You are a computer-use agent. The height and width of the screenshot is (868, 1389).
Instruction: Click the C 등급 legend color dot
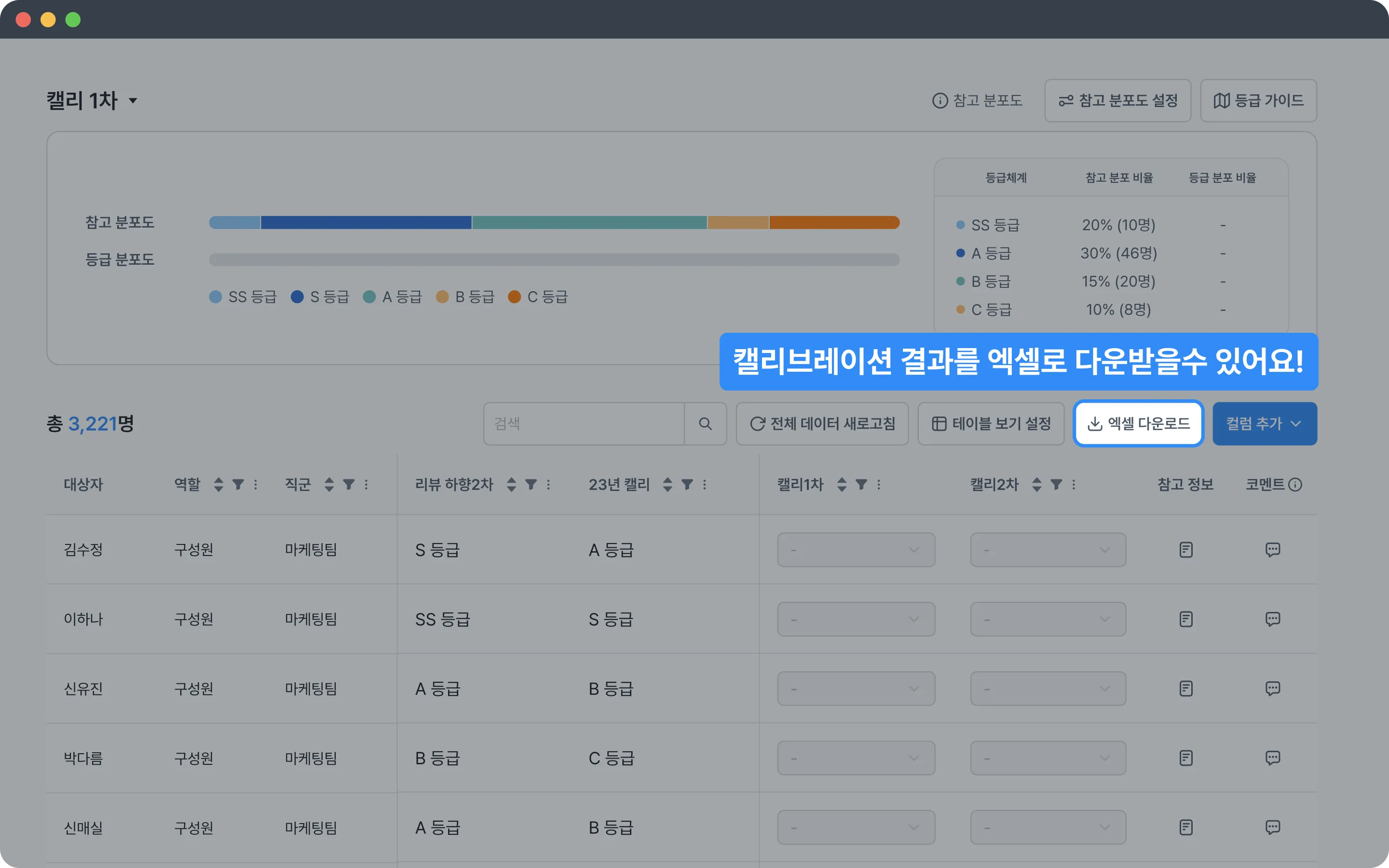click(514, 297)
